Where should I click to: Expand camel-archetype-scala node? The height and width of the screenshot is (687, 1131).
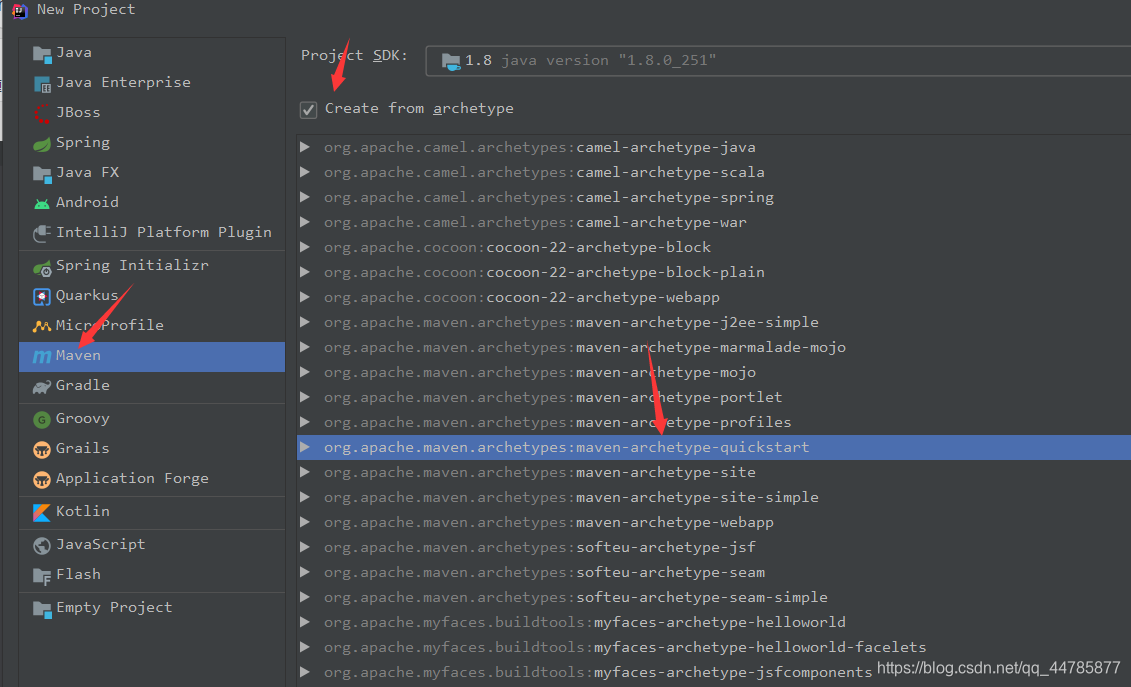(305, 172)
